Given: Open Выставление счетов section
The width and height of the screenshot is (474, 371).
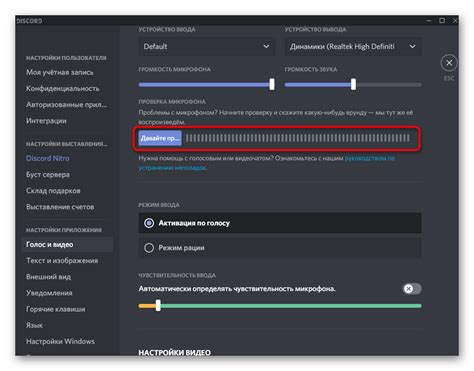Looking at the screenshot, I should (x=60, y=207).
